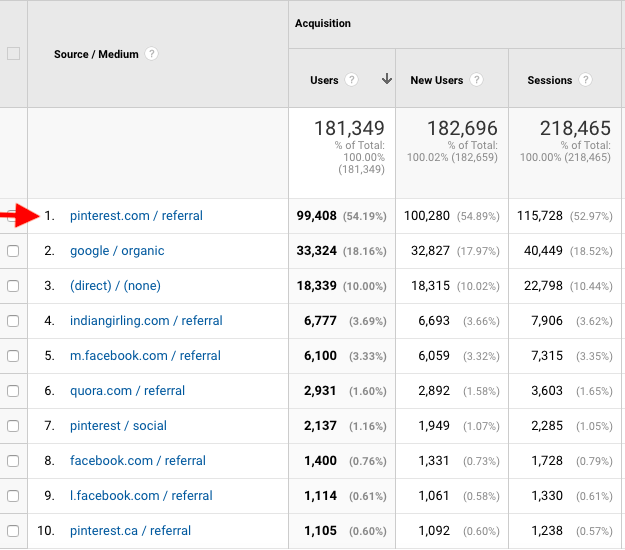Open the quora.com / referral link
Screen dimensions: 625x550
tap(128, 391)
